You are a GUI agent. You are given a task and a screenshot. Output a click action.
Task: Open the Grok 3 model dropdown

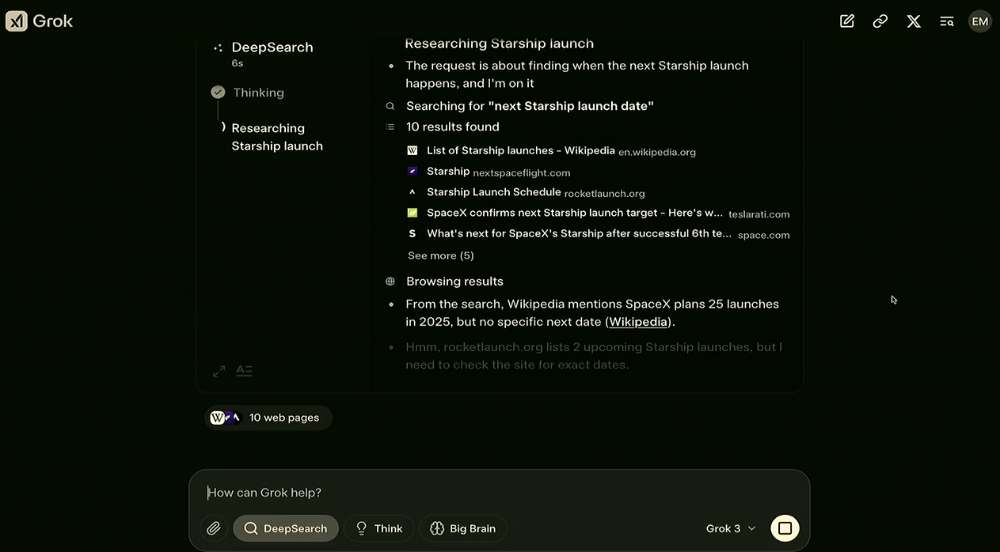730,528
